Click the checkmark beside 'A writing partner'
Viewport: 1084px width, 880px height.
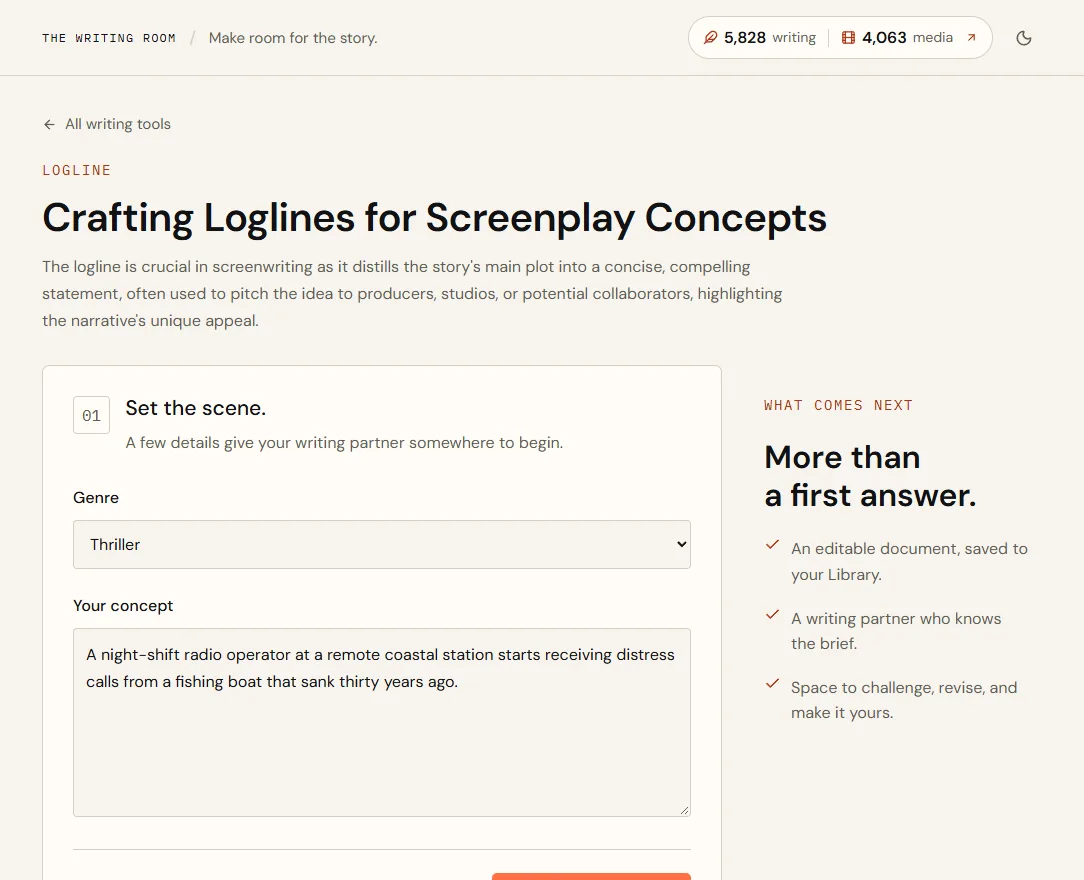pyautogui.click(x=773, y=615)
